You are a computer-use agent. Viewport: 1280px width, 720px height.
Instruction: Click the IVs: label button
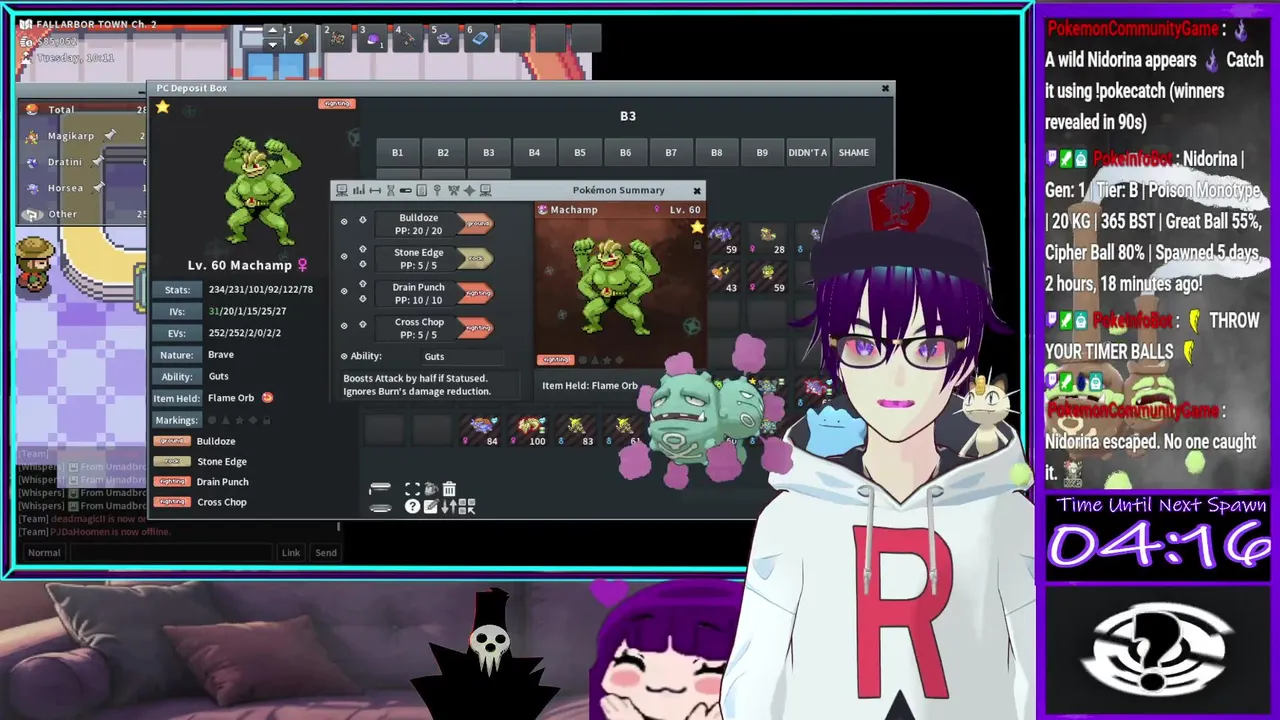tap(177, 311)
